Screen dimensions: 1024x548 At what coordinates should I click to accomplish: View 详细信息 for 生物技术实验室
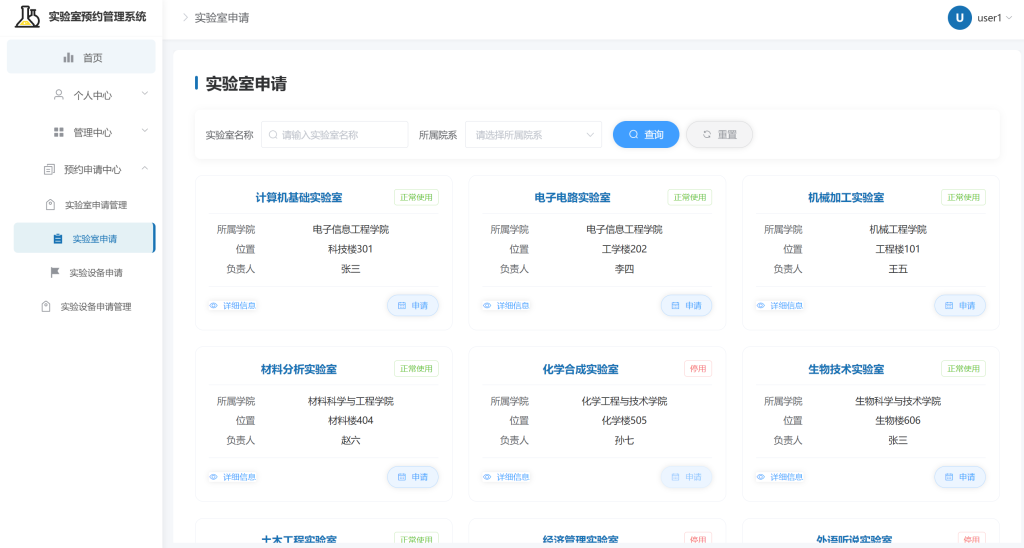(780, 477)
